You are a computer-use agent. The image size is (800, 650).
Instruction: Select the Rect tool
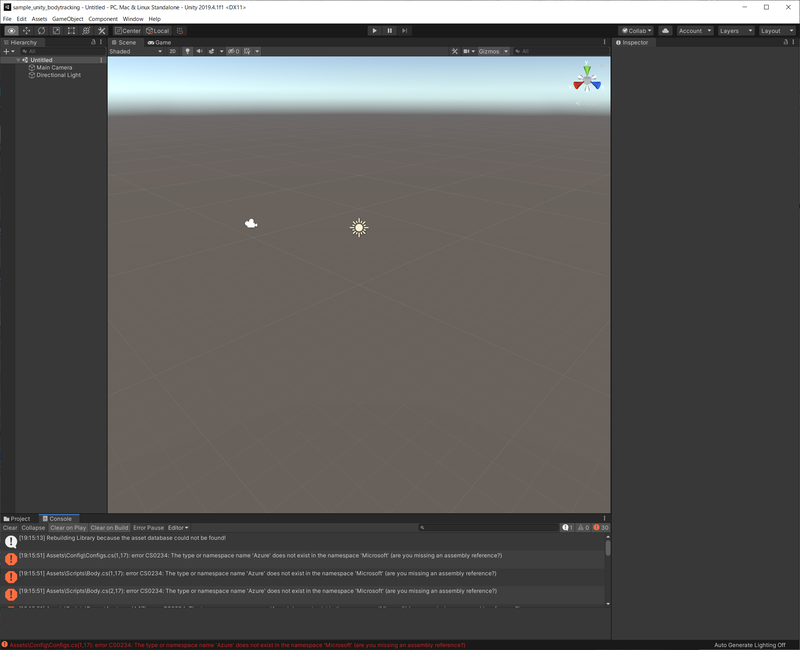point(71,31)
